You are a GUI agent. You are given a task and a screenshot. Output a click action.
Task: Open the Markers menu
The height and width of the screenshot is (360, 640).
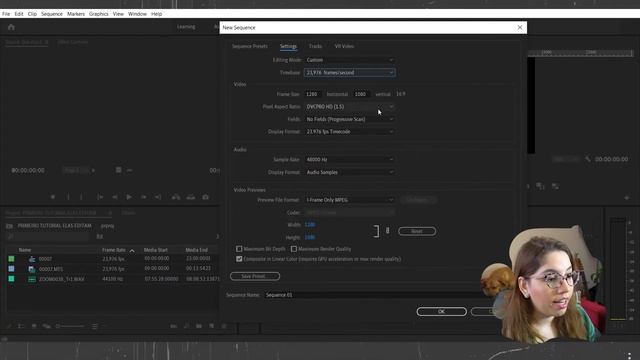(76, 14)
